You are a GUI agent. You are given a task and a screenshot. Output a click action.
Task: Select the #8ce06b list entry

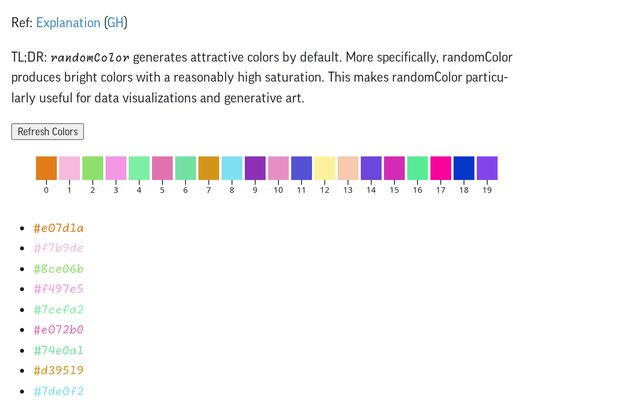point(58,269)
